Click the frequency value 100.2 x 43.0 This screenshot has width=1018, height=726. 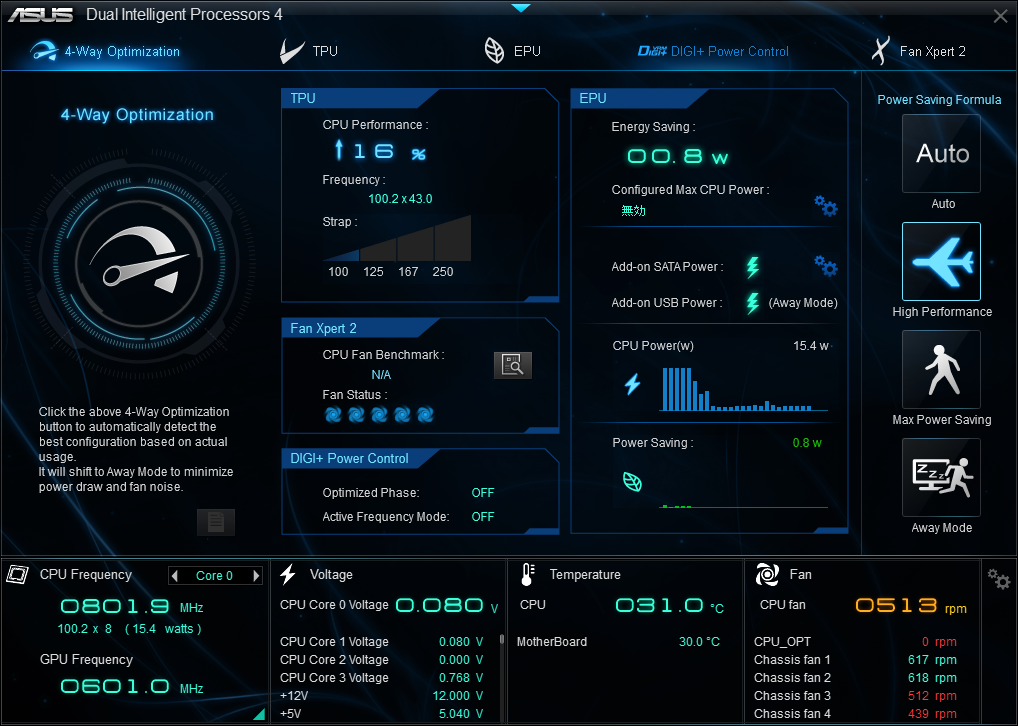pos(400,199)
